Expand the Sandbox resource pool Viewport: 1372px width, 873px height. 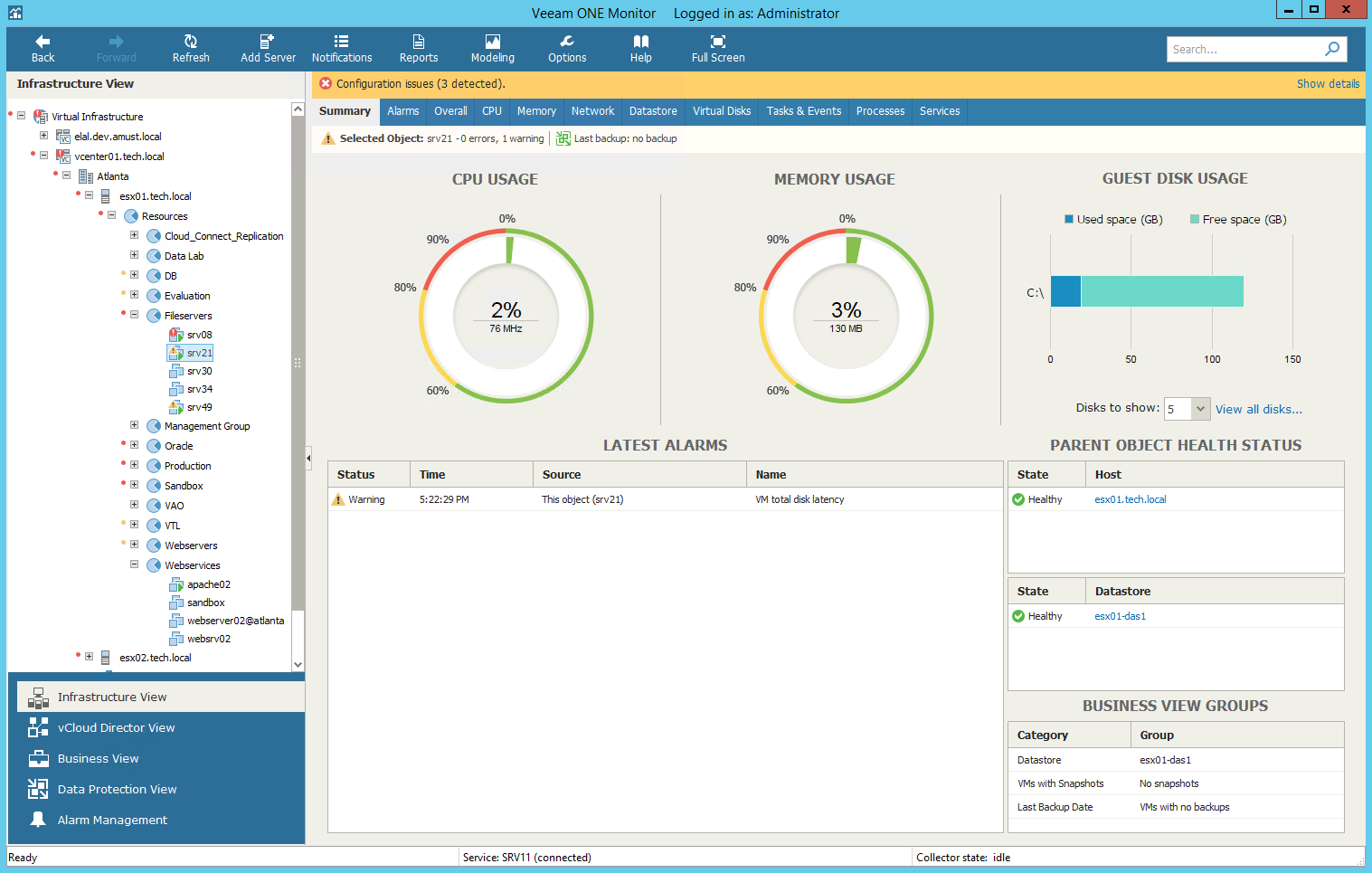tap(134, 485)
